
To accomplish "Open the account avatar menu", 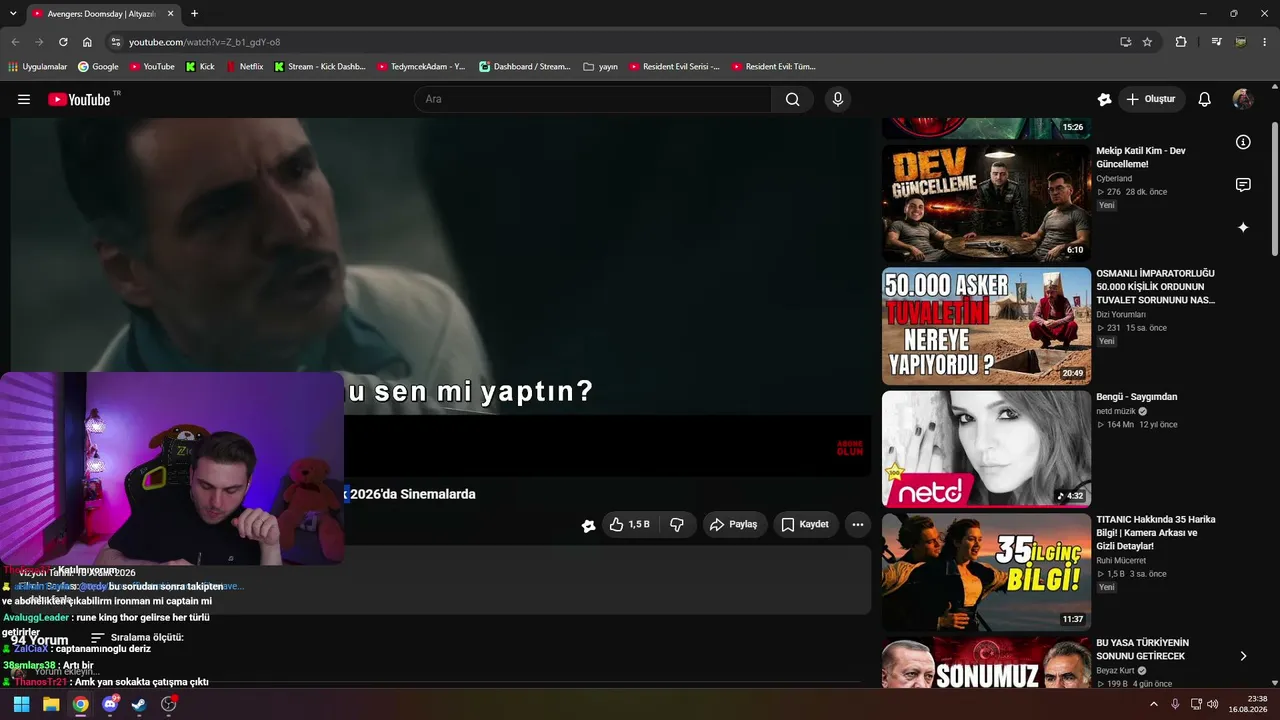I will (1243, 99).
